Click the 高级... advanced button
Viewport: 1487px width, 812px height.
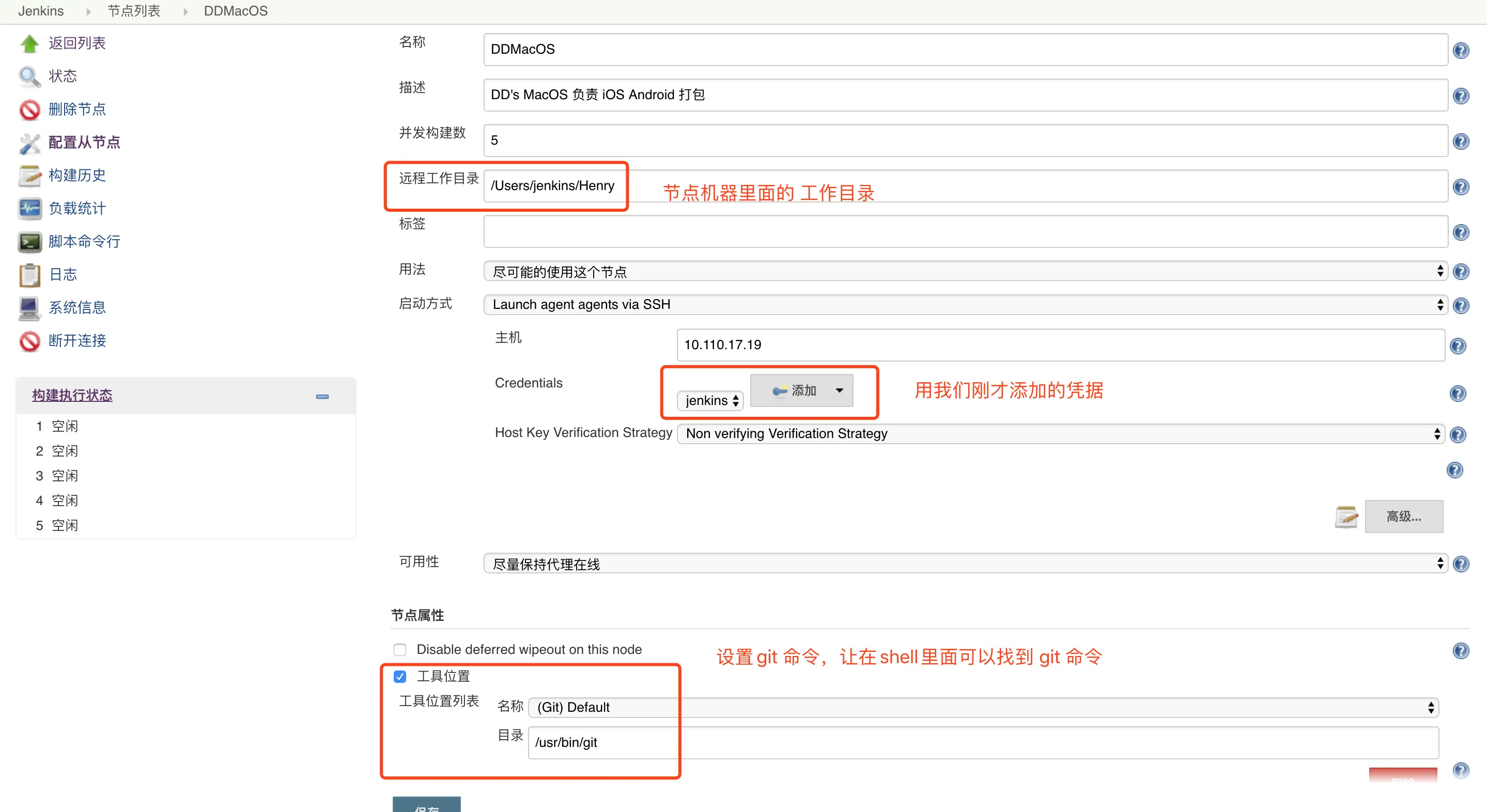click(1403, 517)
